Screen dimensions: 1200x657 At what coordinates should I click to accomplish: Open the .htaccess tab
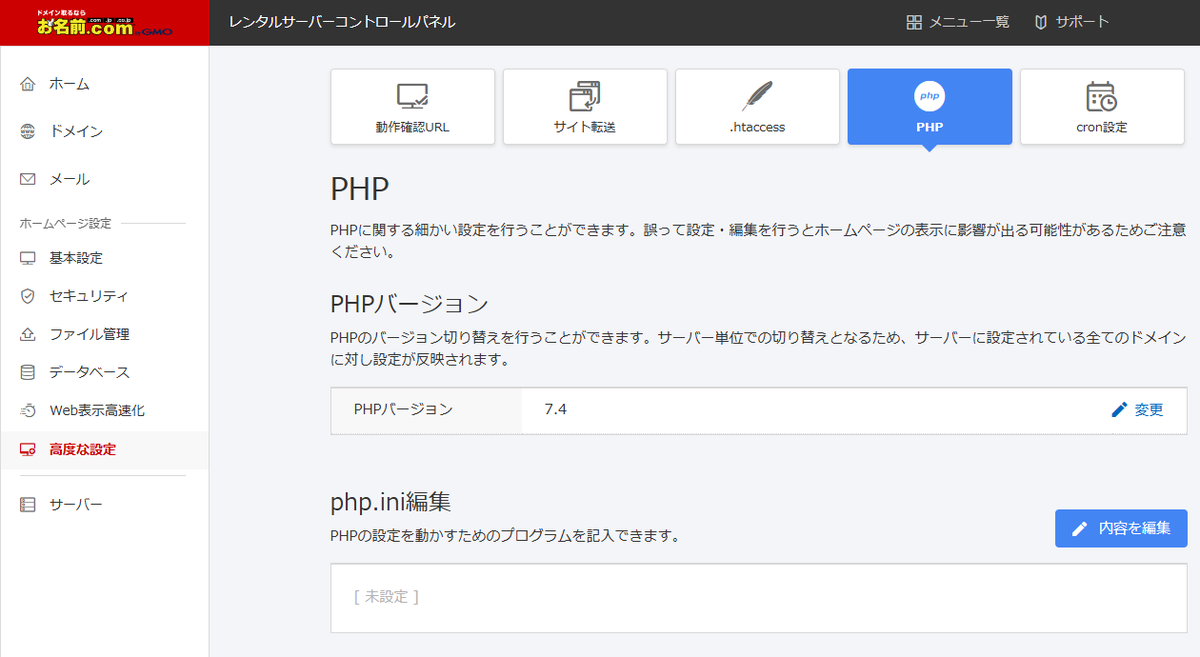point(757,107)
